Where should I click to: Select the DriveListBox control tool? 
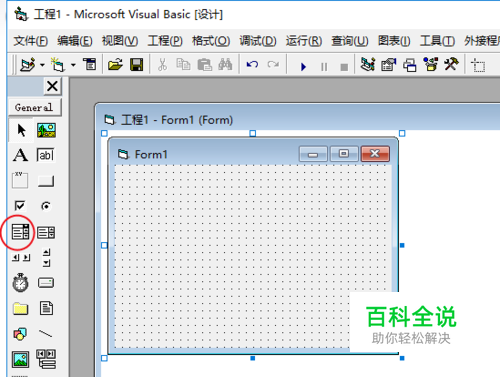coord(46,283)
